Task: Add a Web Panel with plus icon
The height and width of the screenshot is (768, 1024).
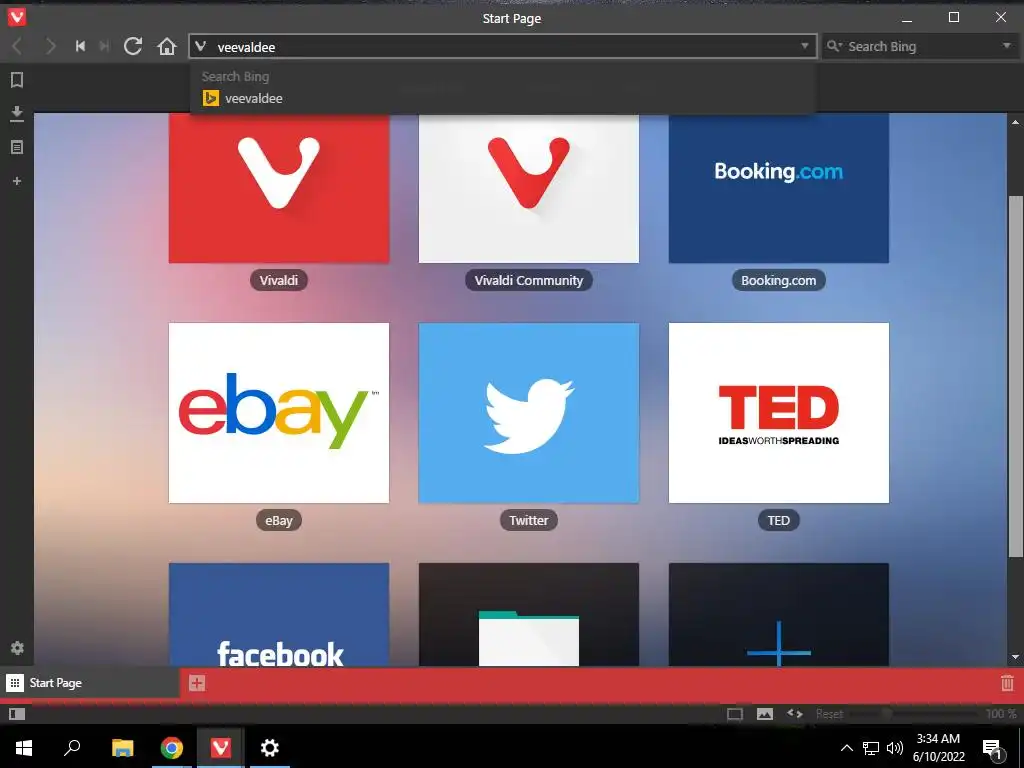Action: 17,181
